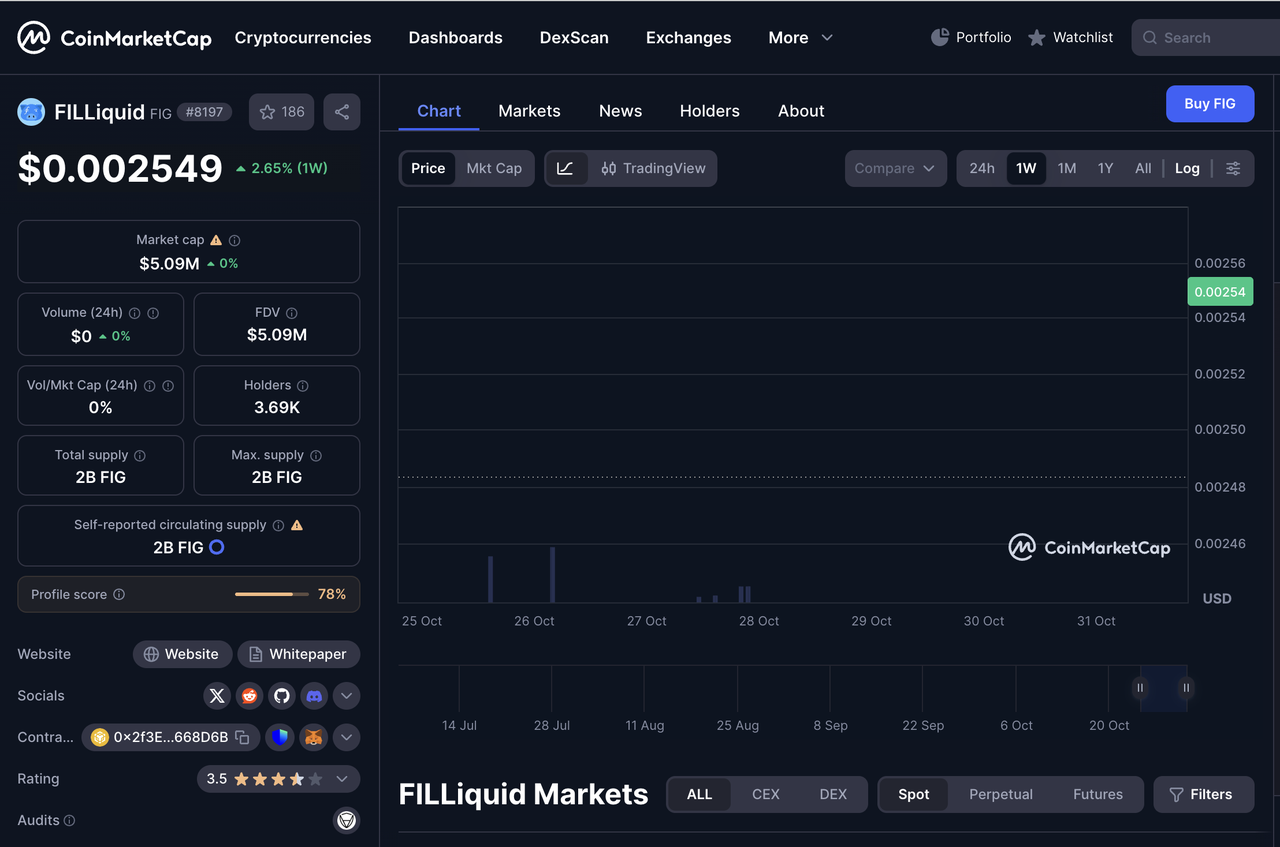Click the left handle of the chart range navigator
The height and width of the screenshot is (847, 1280).
click(x=1140, y=688)
